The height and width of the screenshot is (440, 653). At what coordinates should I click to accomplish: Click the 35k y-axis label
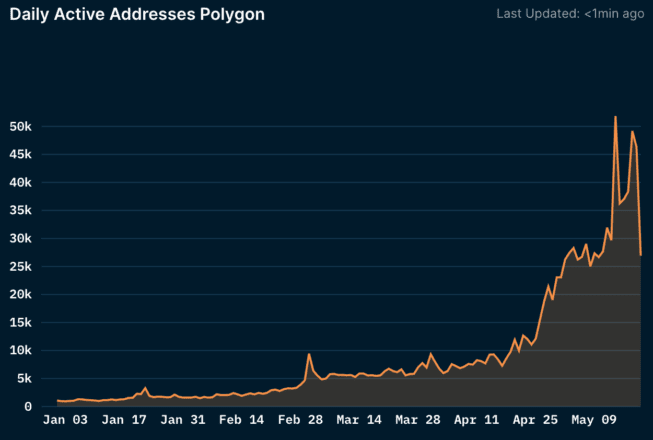[20, 210]
